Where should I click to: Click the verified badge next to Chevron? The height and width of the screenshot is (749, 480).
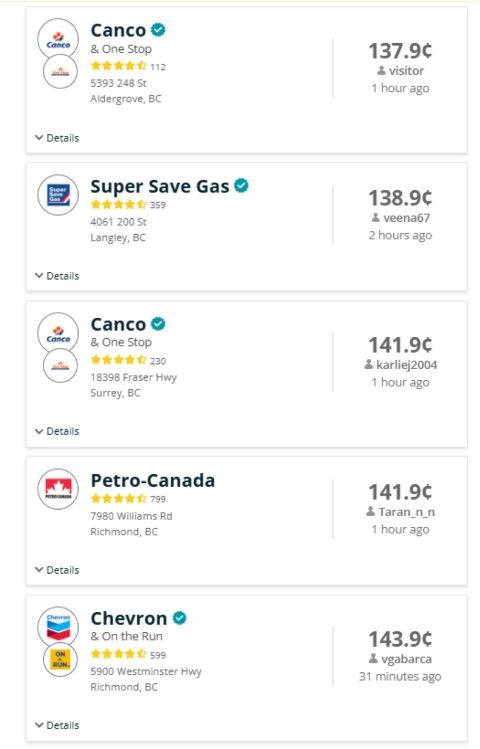(x=179, y=618)
